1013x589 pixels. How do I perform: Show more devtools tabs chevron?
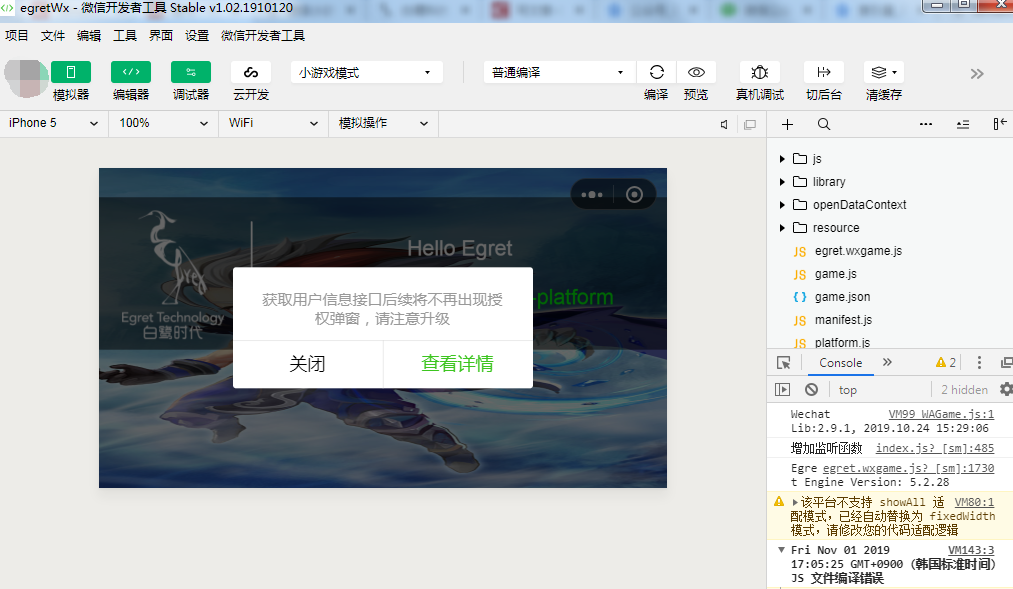pos(887,362)
